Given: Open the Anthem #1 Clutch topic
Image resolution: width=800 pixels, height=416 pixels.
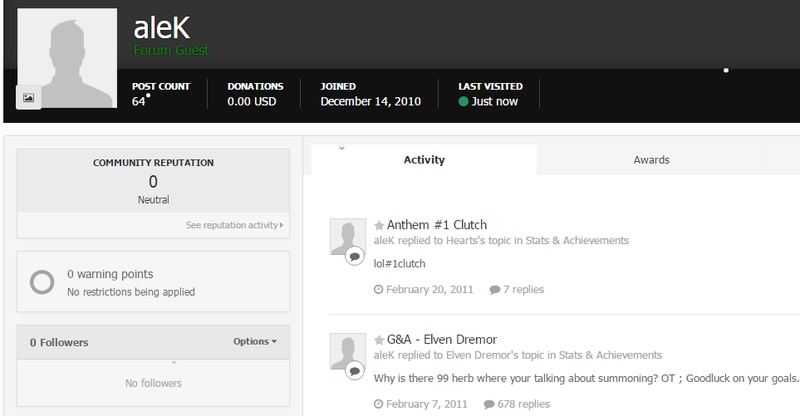Looking at the screenshot, I should (x=436, y=225).
